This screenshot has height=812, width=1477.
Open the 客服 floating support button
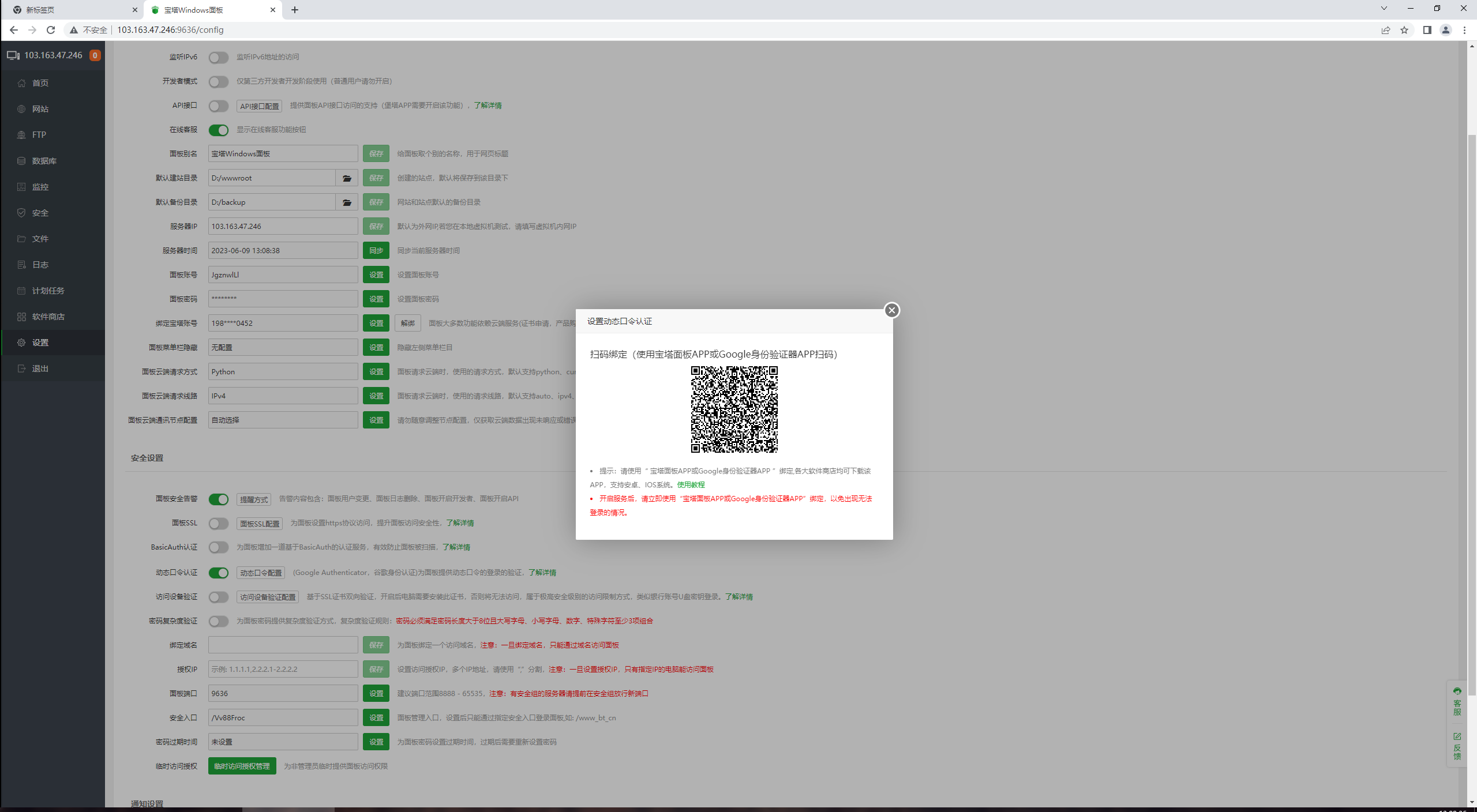pos(1457,701)
